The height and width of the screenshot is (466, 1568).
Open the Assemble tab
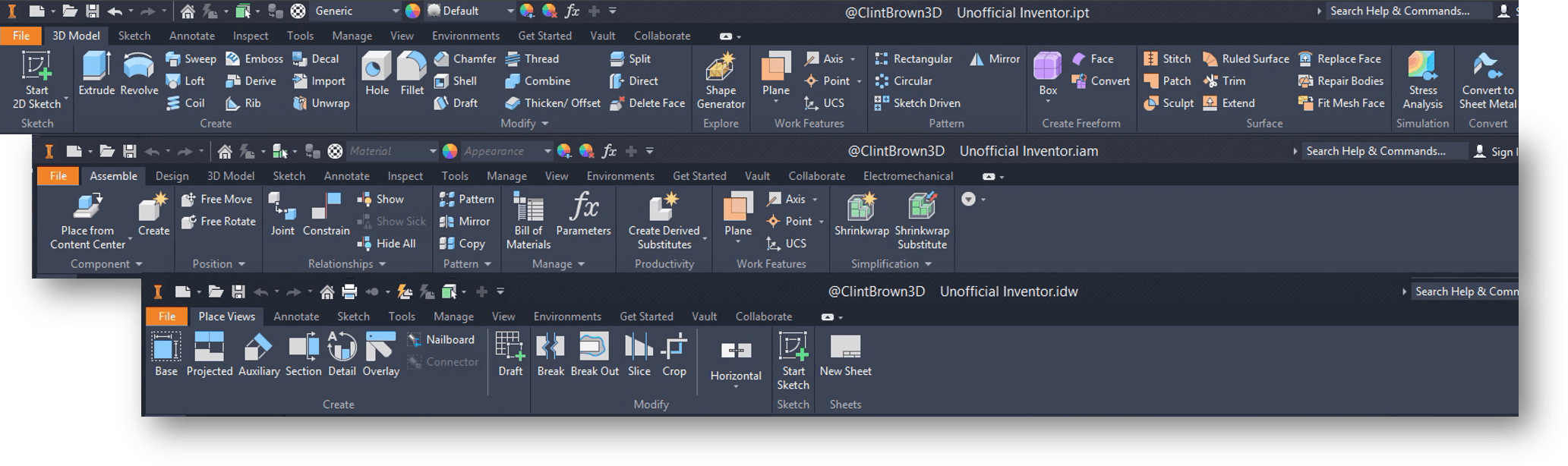tap(113, 176)
